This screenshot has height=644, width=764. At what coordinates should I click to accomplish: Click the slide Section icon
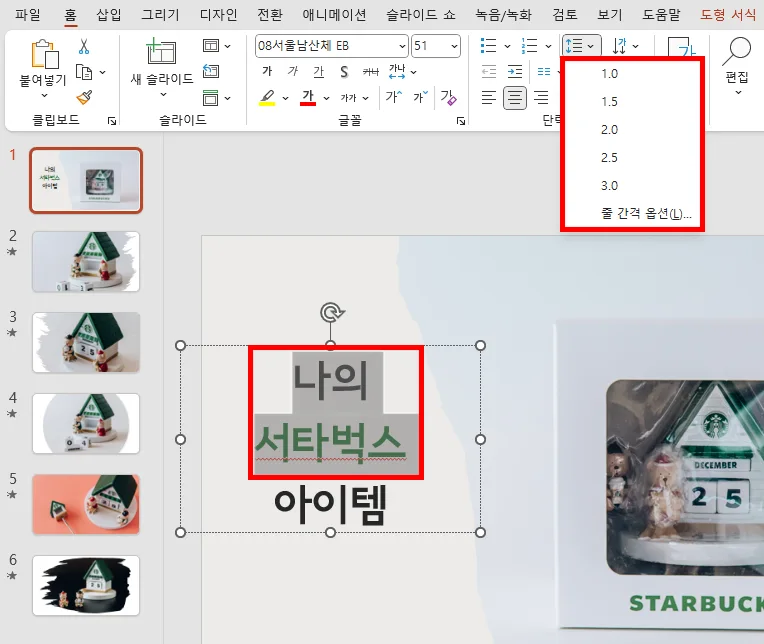pos(210,98)
